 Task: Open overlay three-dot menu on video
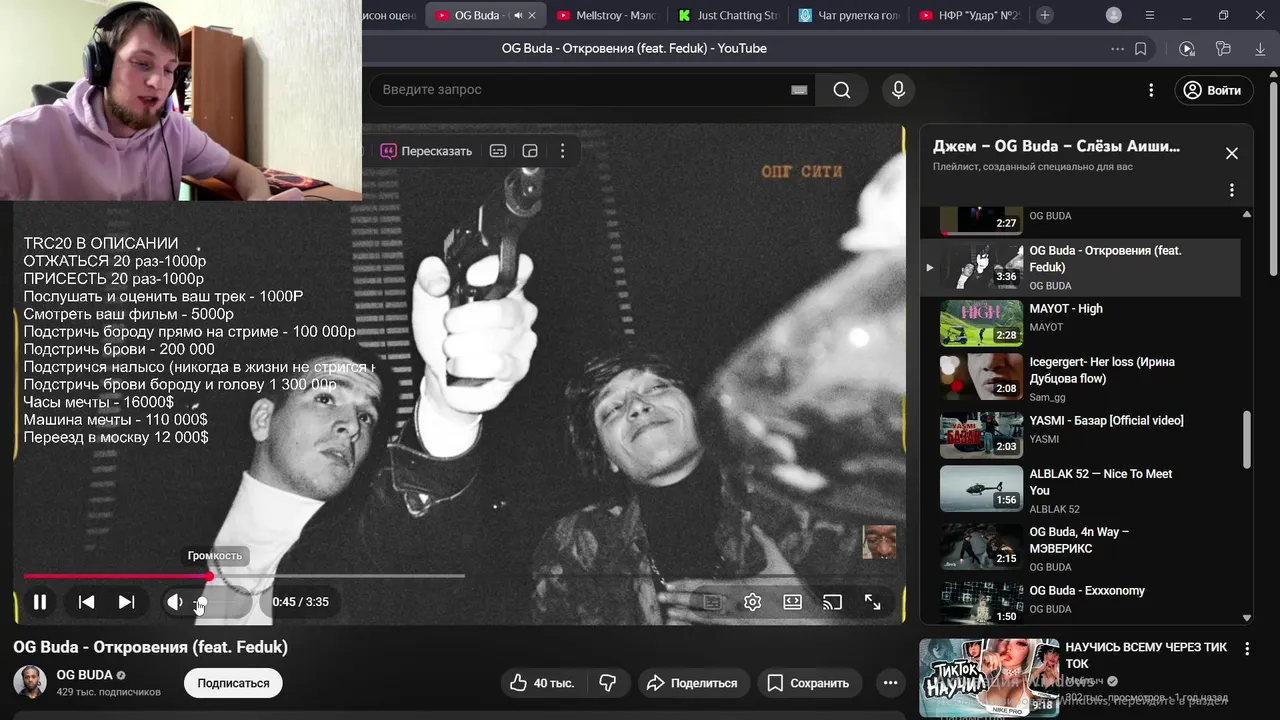click(x=562, y=151)
